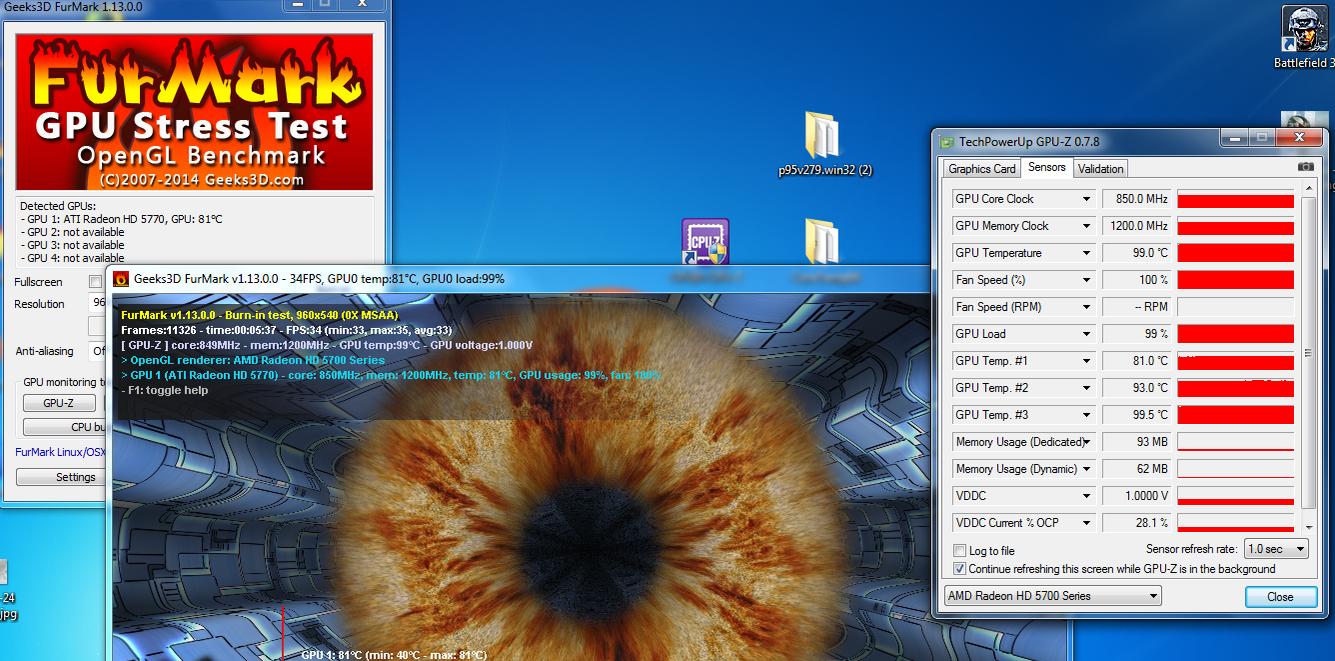Viewport: 1335px width, 661px height.
Task: Click the FurMark GPU Stress Test banner
Action: [x=194, y=111]
